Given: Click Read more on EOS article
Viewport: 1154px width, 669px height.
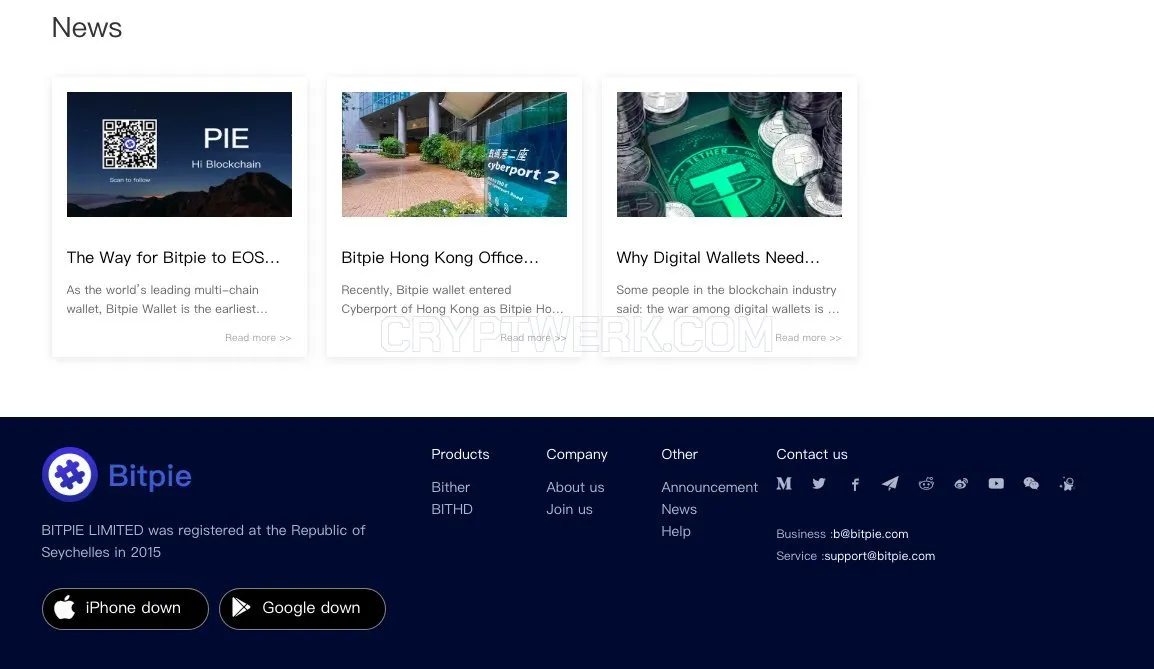Looking at the screenshot, I should coord(258,338).
